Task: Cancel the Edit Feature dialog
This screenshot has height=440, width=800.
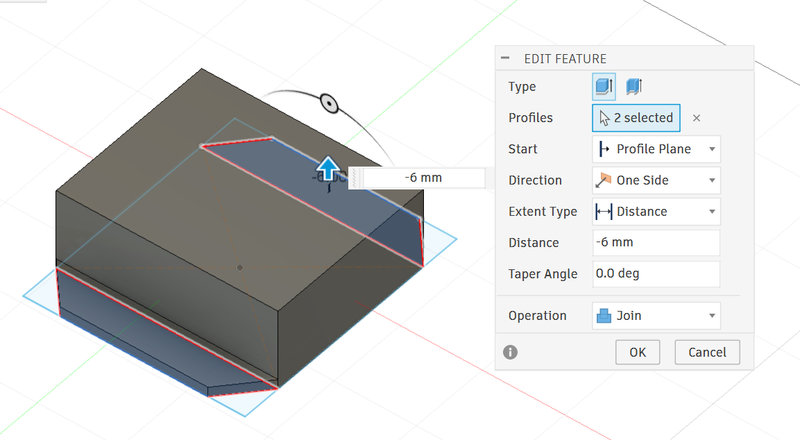Action: (707, 352)
